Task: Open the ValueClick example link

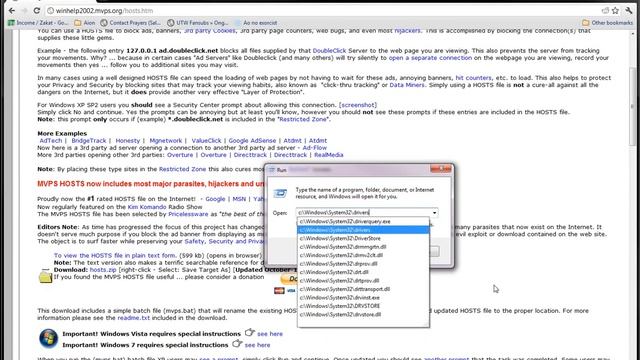Action: pyautogui.click(x=206, y=140)
